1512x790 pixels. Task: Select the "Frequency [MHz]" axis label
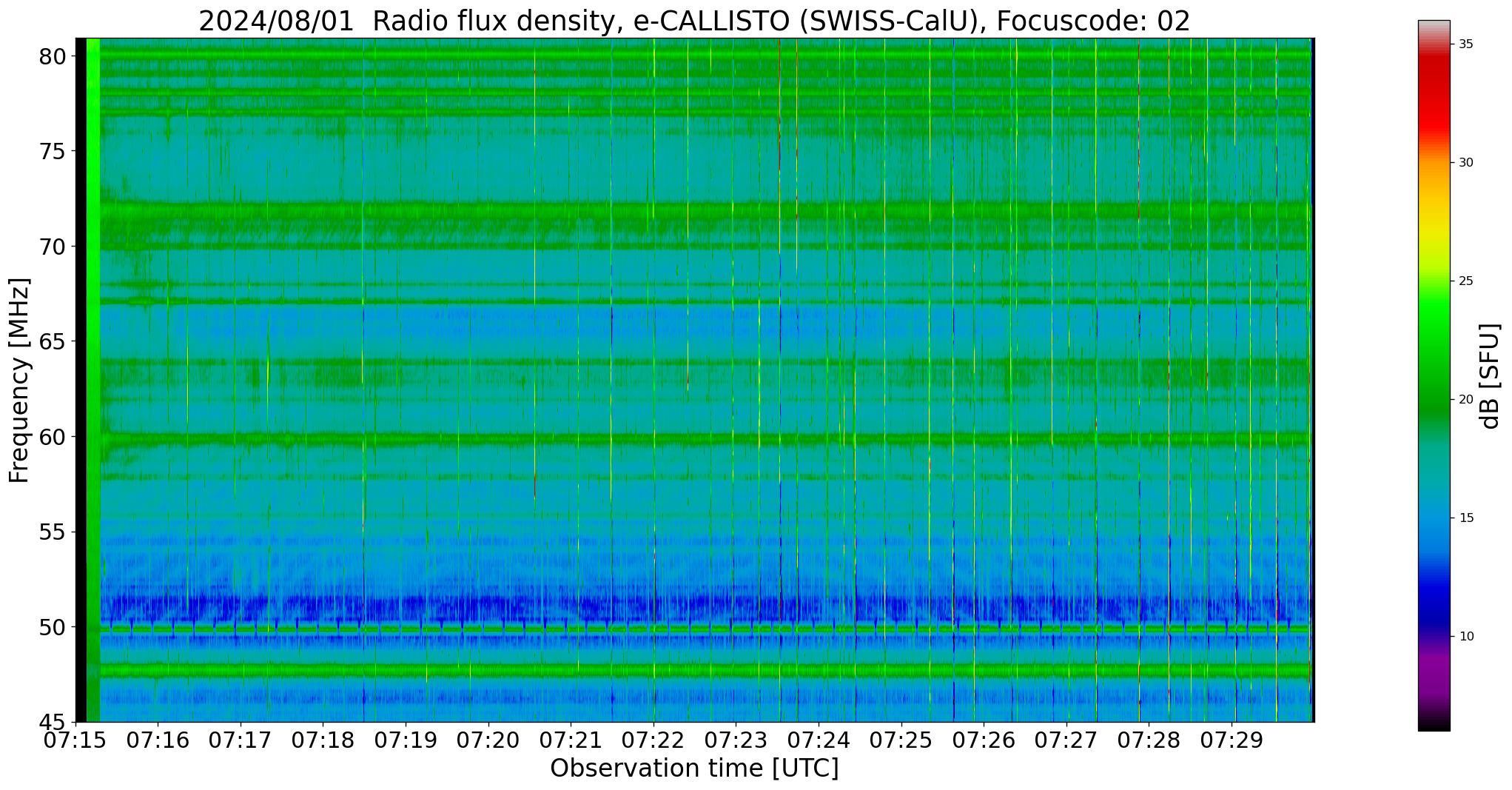[x=19, y=381]
